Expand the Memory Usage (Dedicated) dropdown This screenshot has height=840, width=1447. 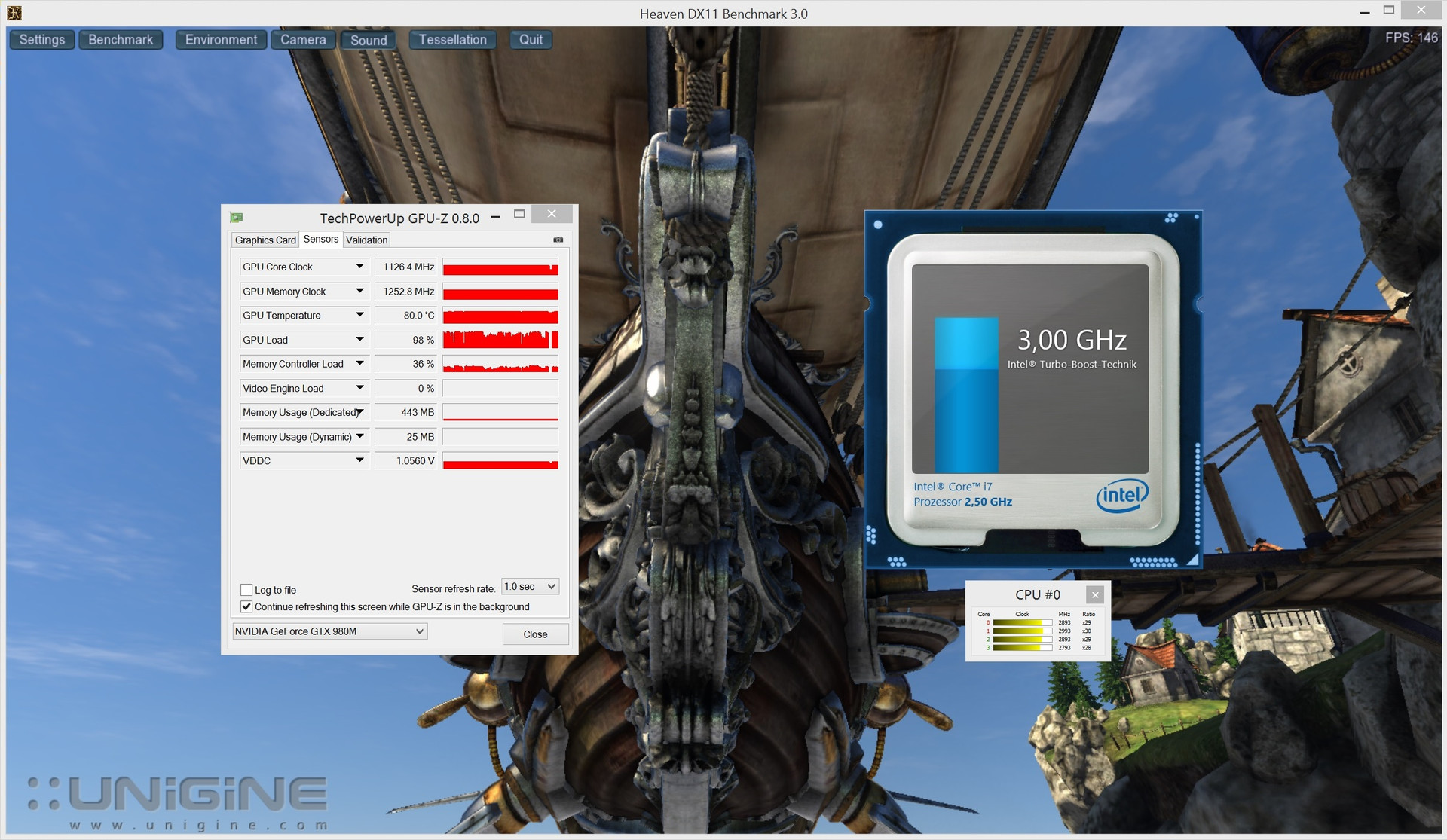(359, 412)
